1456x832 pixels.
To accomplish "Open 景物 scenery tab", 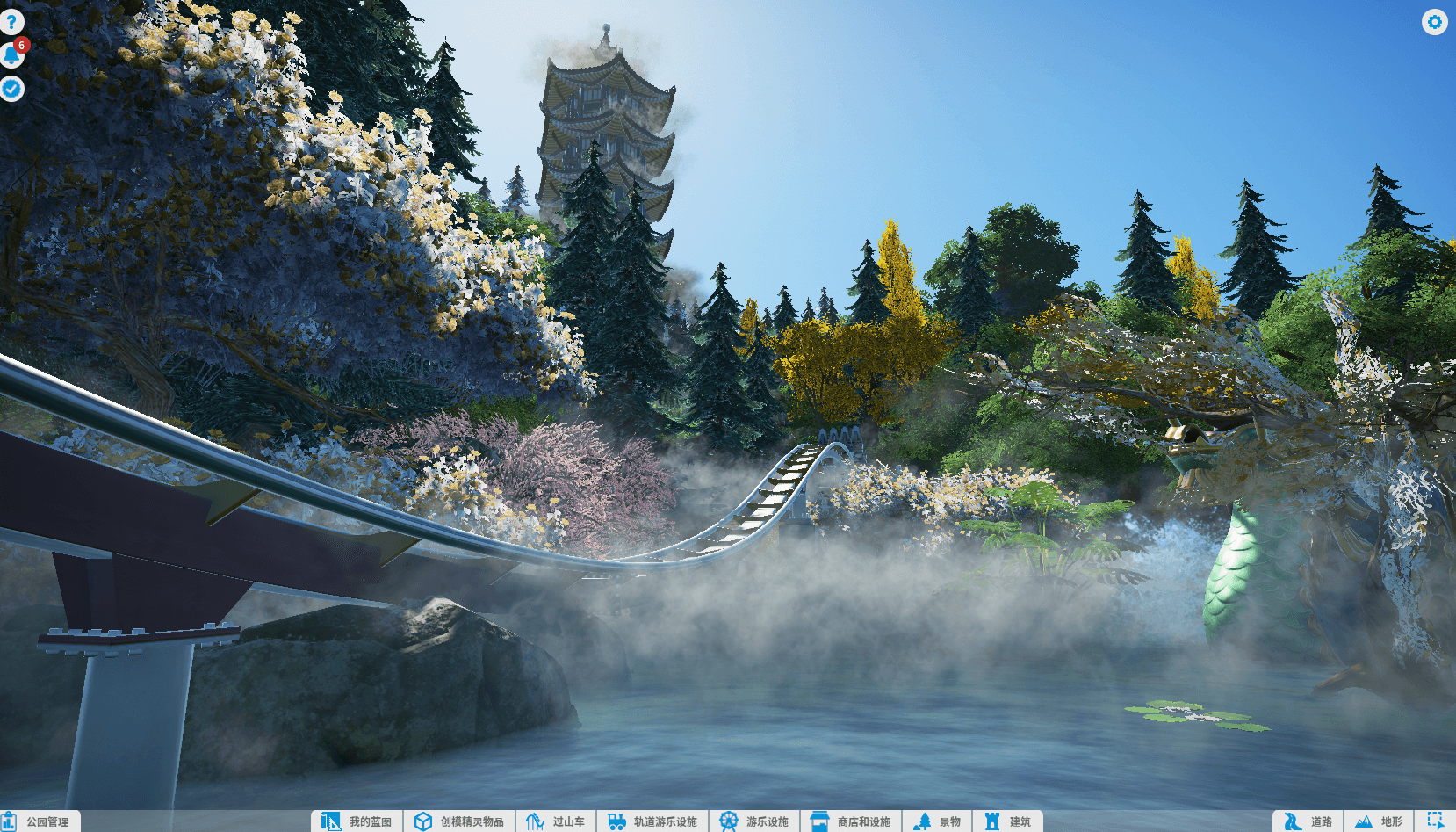I will (937, 821).
